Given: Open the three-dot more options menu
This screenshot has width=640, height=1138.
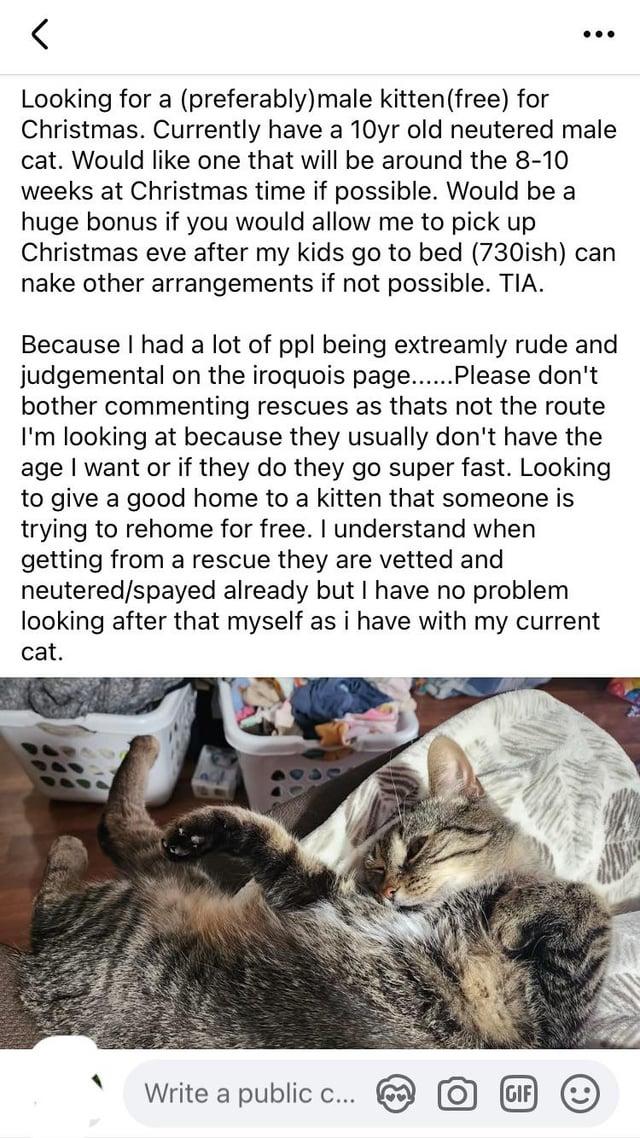Looking at the screenshot, I should pyautogui.click(x=599, y=34).
